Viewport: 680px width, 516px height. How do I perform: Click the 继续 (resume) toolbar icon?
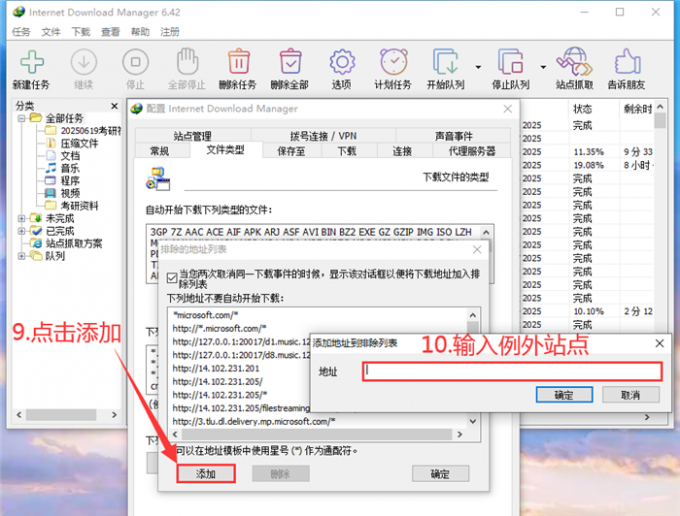tap(84, 62)
